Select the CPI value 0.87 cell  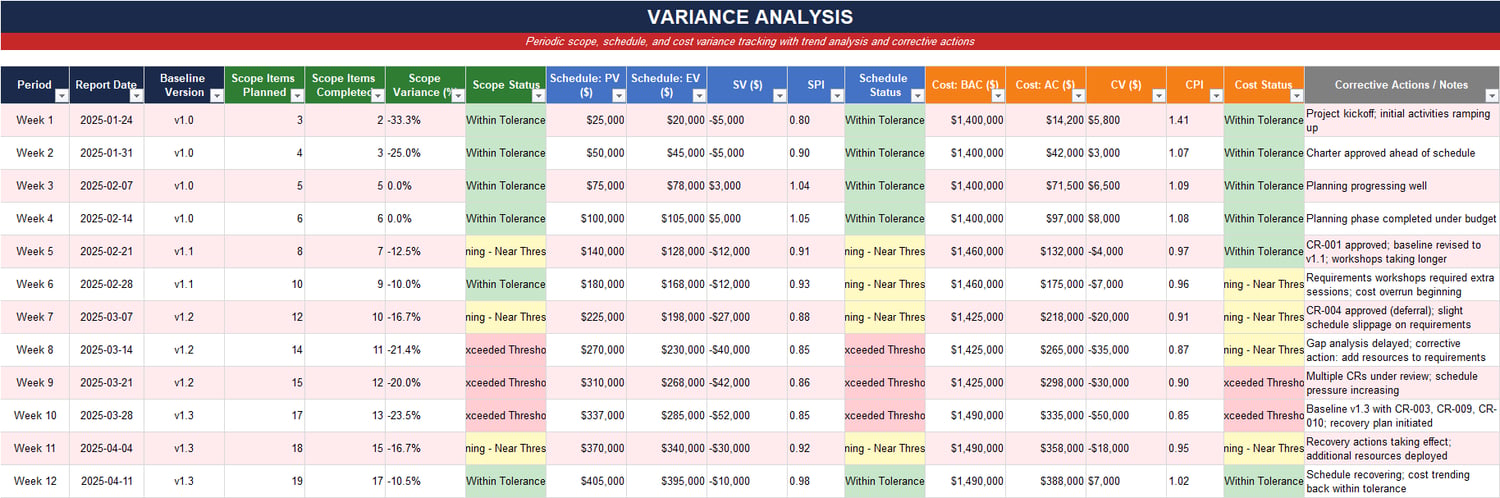coord(1195,350)
